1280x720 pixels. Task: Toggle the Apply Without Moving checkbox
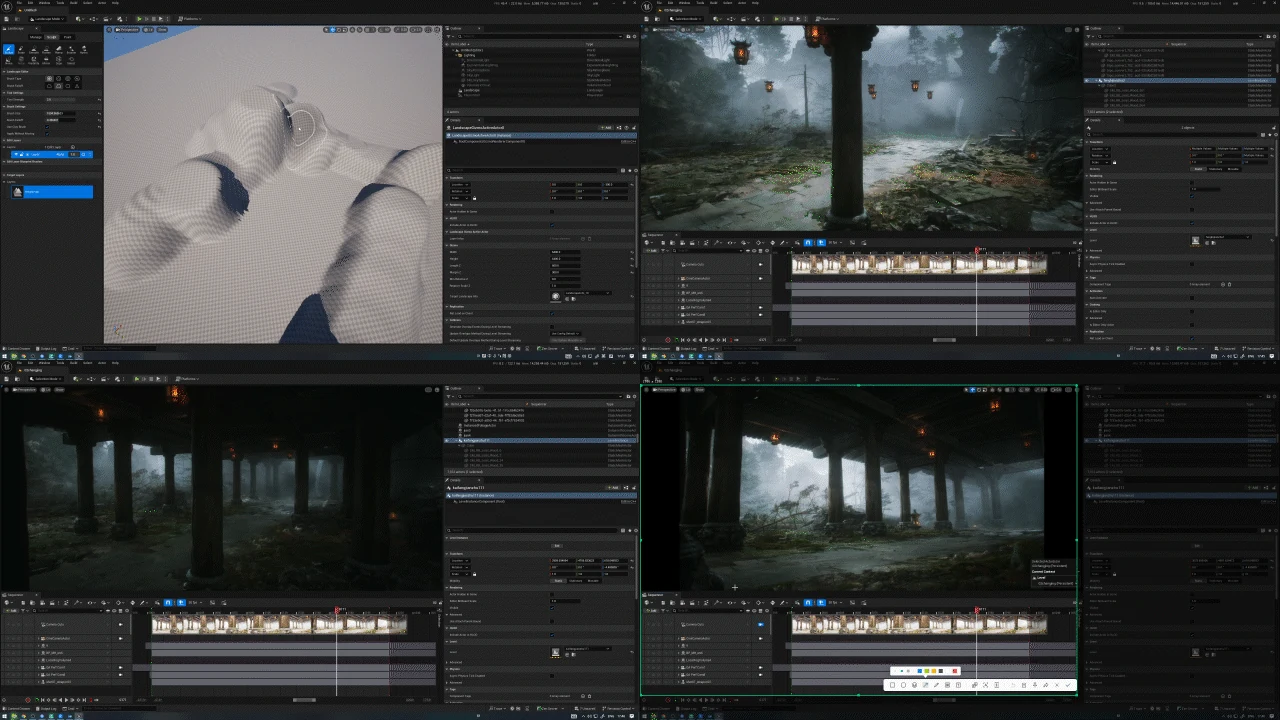coord(47,134)
